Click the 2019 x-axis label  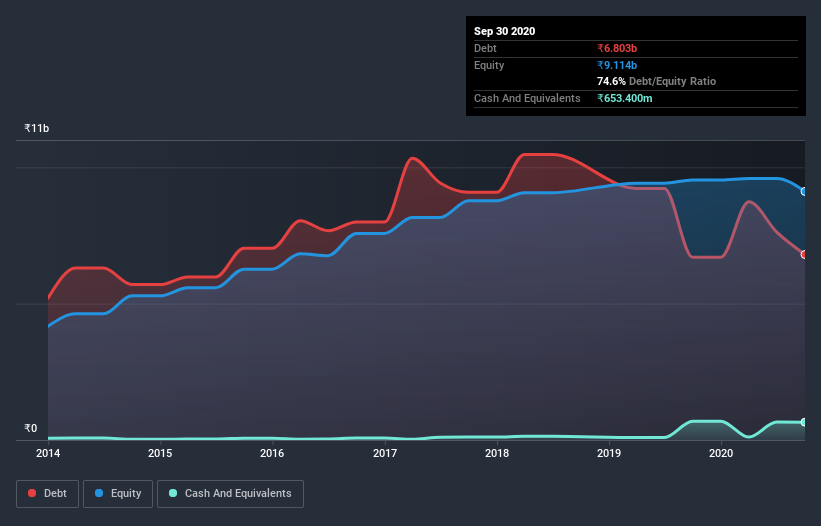tap(609, 453)
